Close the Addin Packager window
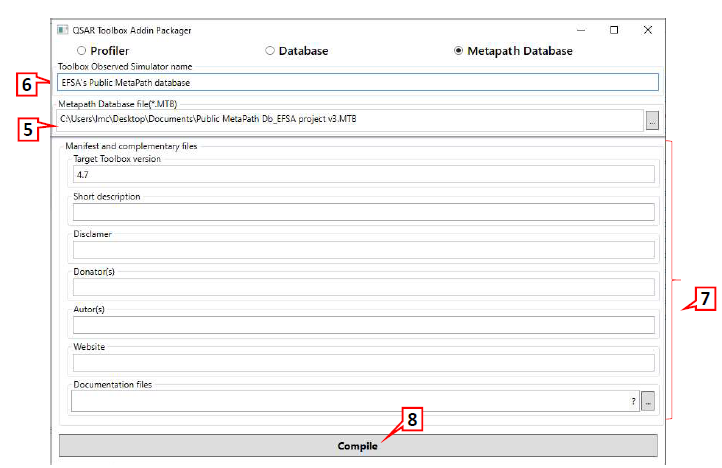 [647, 30]
